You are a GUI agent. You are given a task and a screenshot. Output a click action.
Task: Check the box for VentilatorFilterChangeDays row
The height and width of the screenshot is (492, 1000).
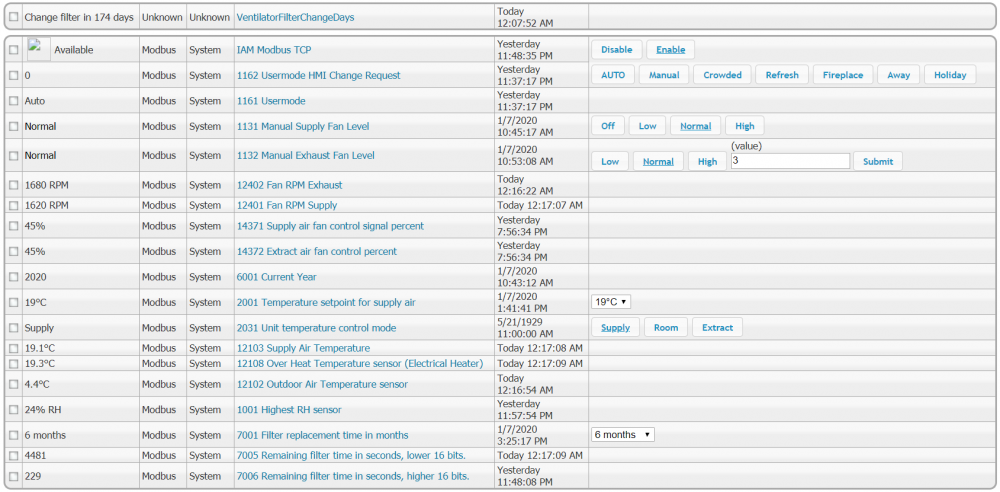click(x=14, y=17)
